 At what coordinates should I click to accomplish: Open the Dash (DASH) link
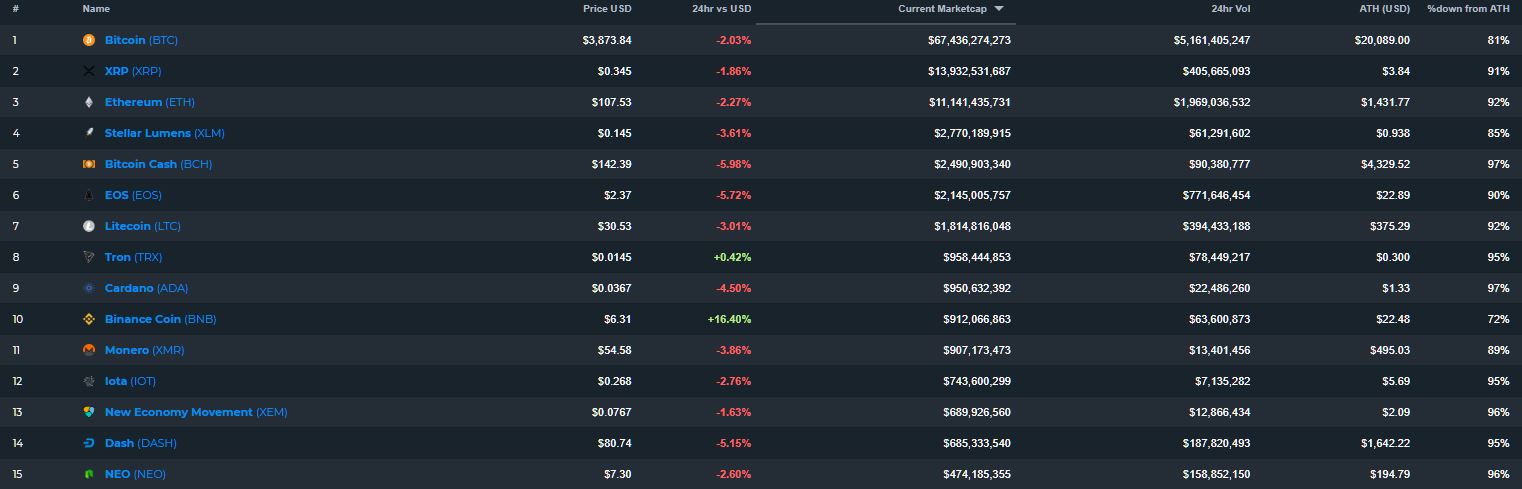click(140, 443)
